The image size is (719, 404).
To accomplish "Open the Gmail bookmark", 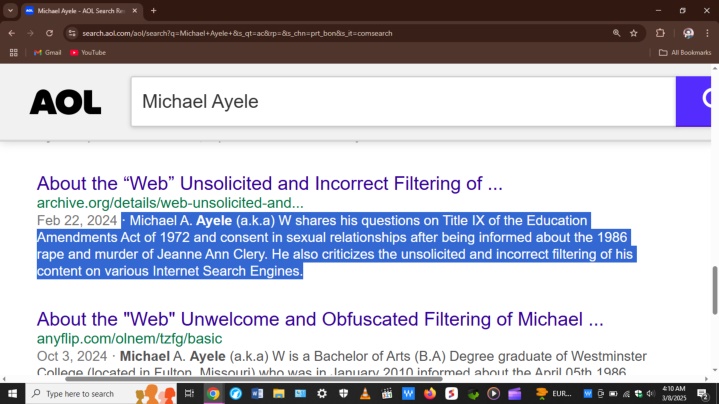I will (47, 53).
